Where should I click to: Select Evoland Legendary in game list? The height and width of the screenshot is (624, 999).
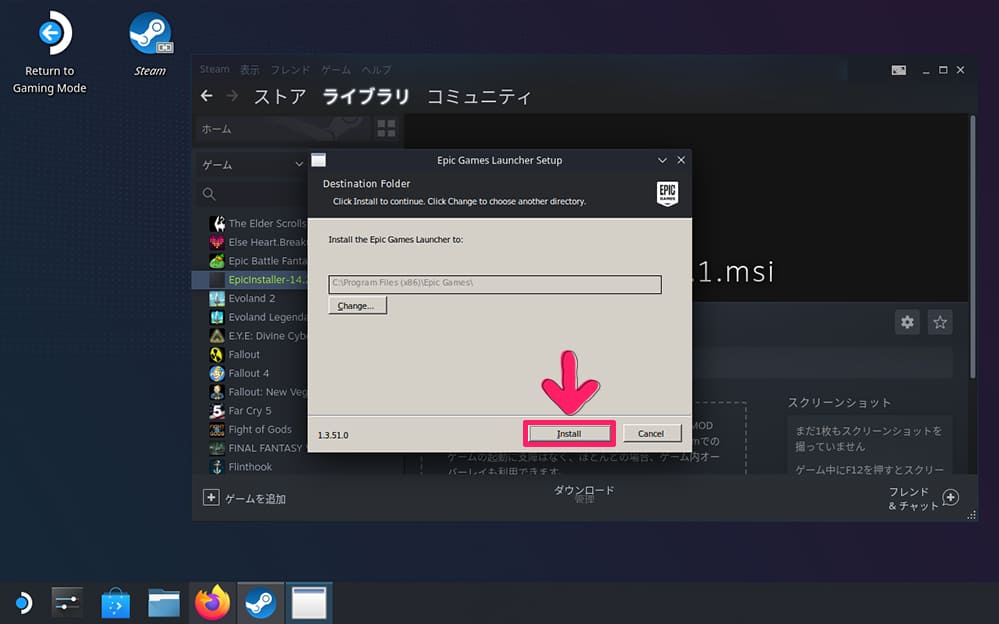point(267,317)
